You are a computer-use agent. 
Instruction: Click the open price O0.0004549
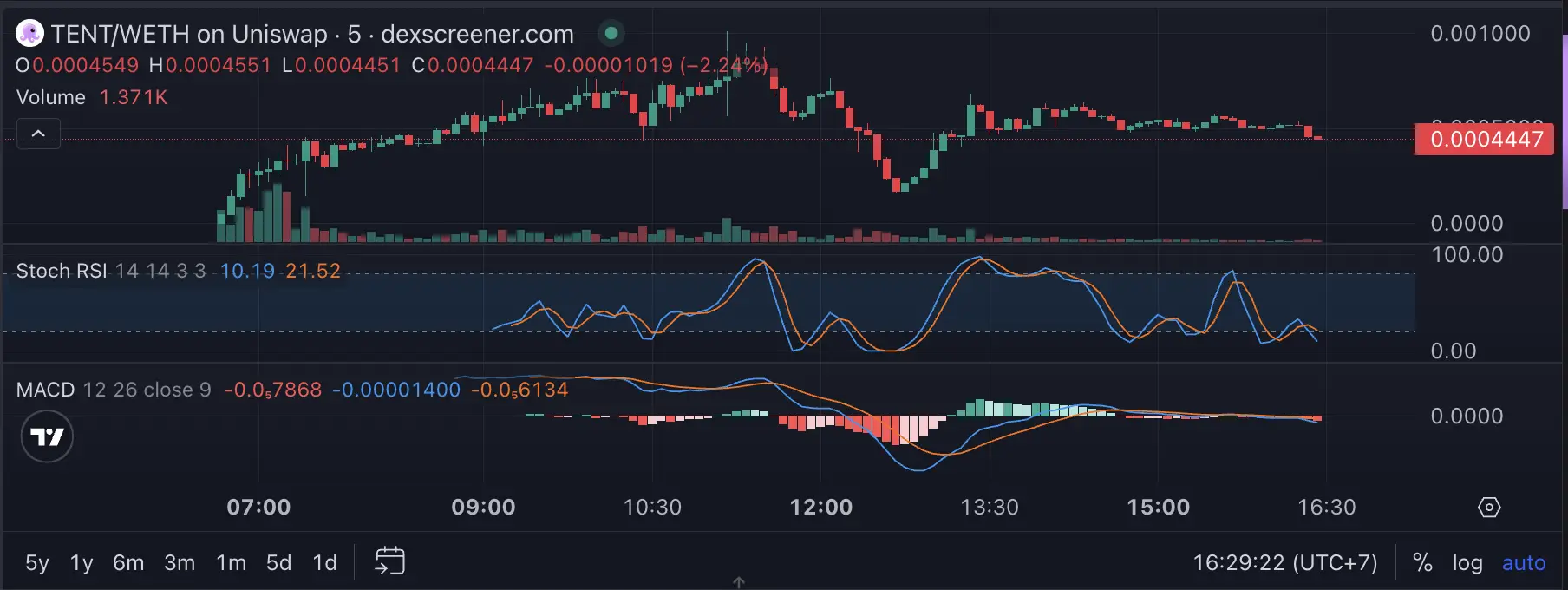pyautogui.click(x=77, y=66)
